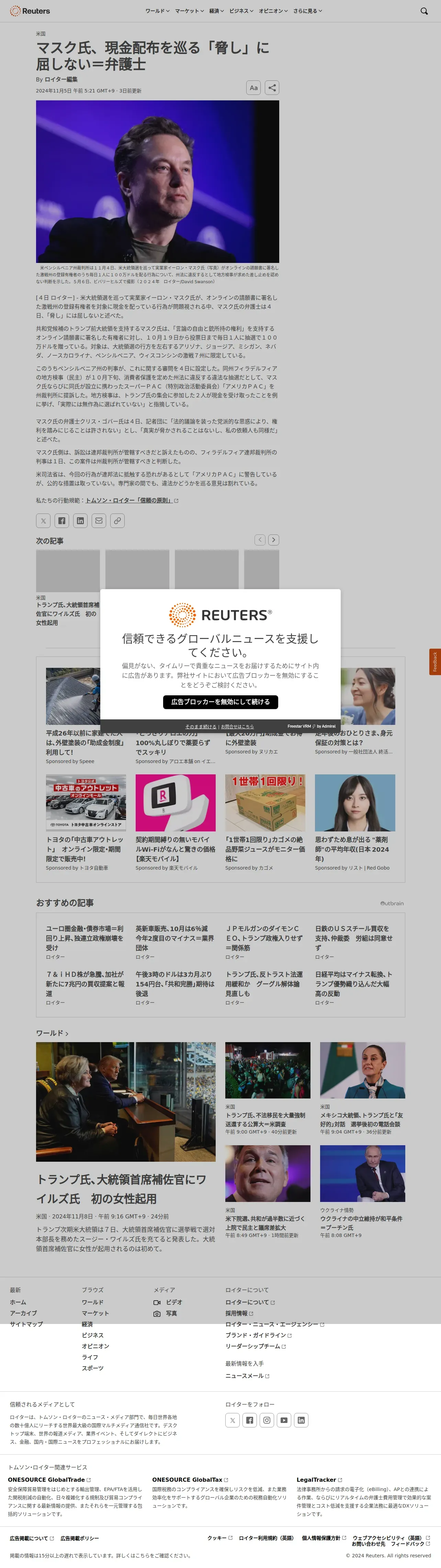The image size is (441, 1568).
Task: Open ビデオ media link in footer
Action: [168, 1302]
